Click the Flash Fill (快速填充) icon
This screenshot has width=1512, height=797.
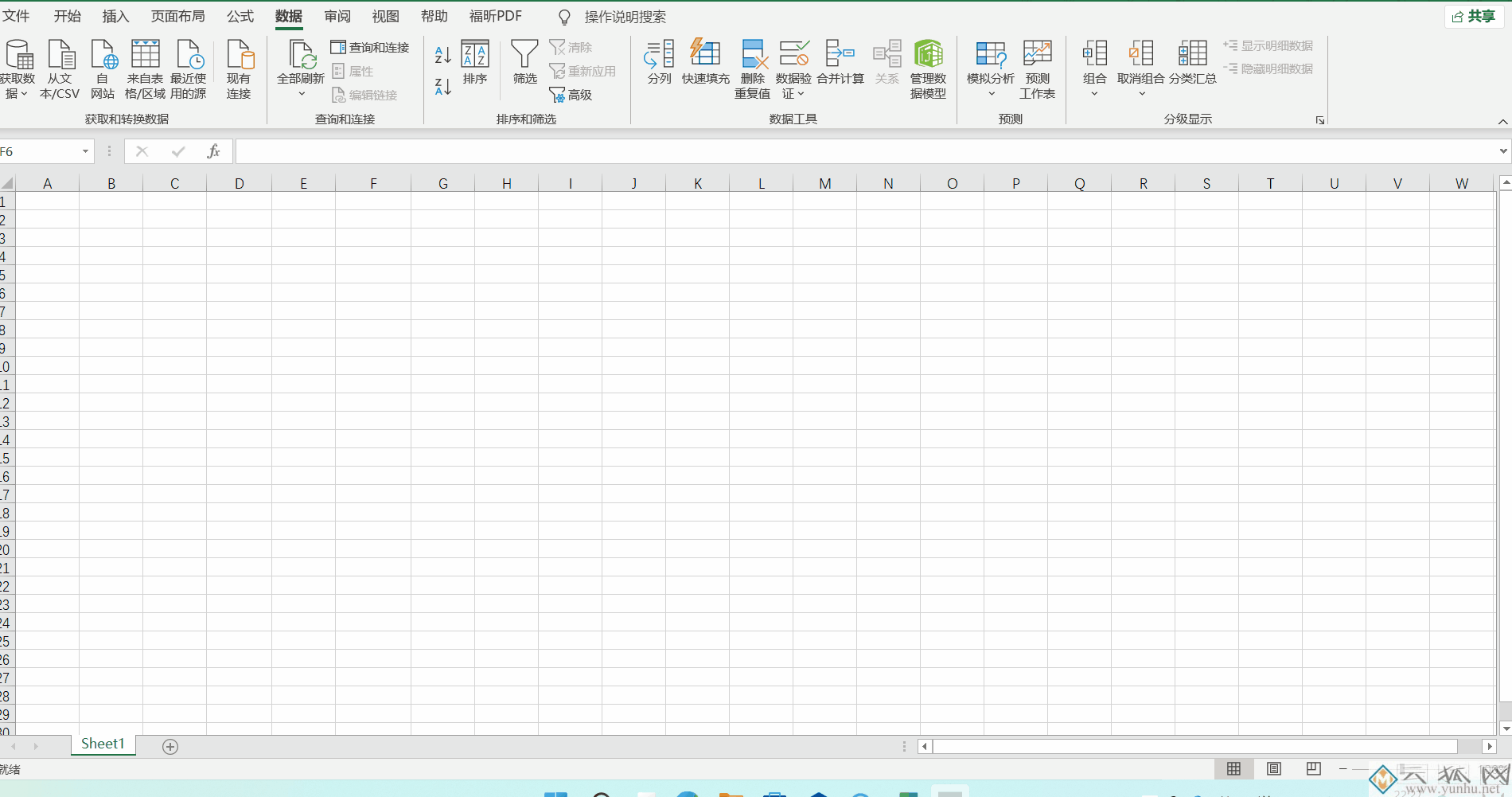[x=705, y=54]
